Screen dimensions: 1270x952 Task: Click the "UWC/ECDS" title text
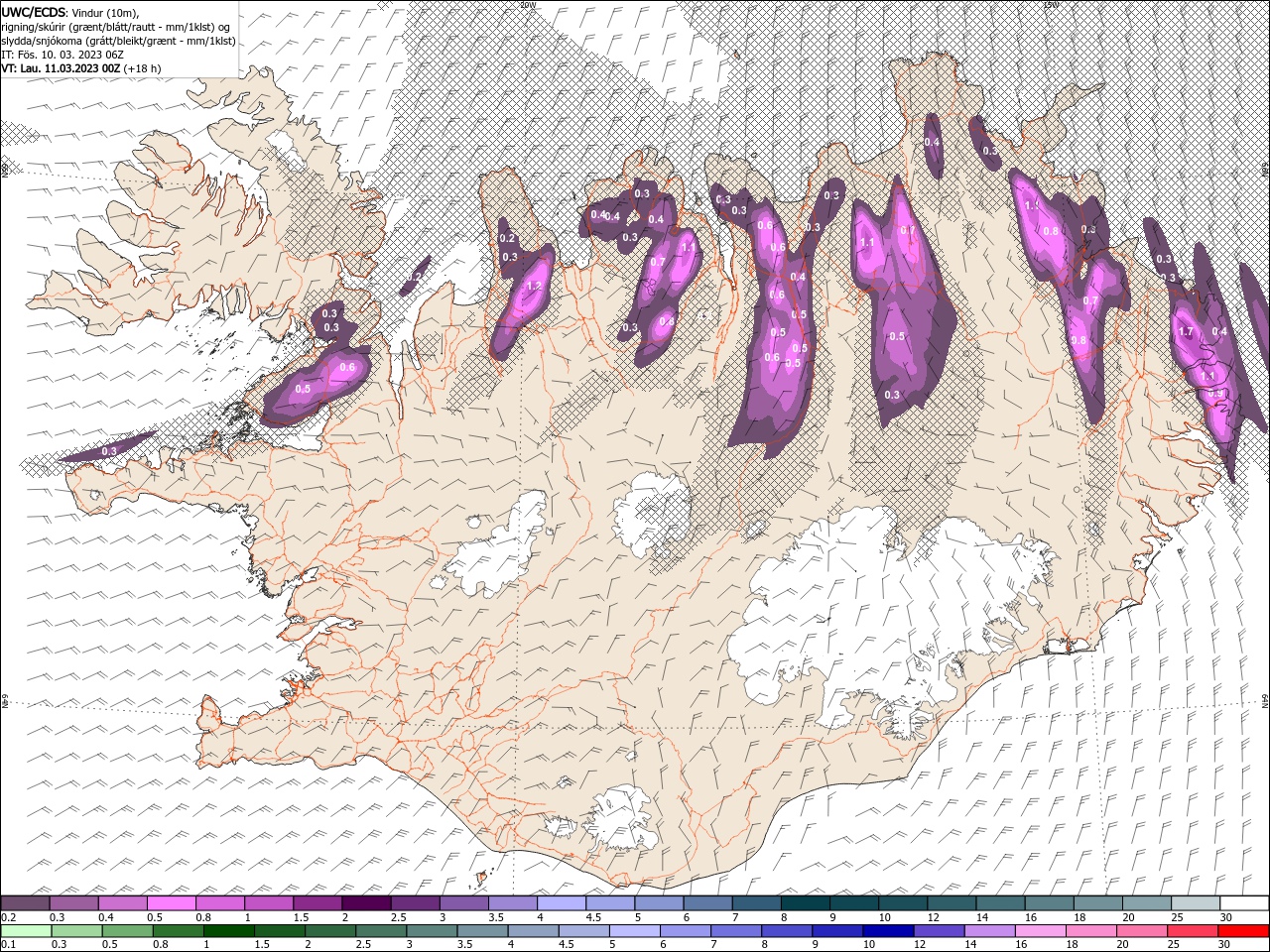33,11
